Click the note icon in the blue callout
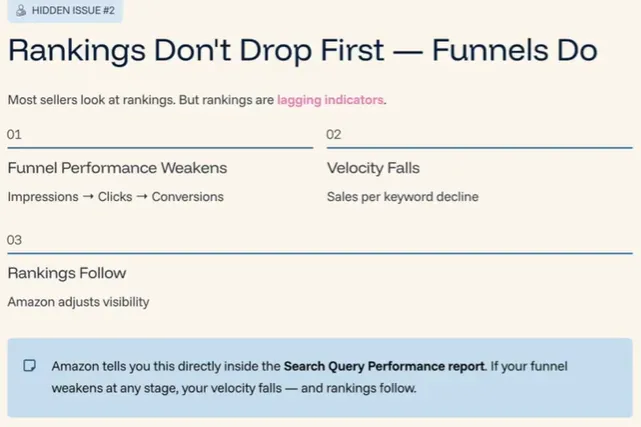Screen dimensions: 641x427 29,366
